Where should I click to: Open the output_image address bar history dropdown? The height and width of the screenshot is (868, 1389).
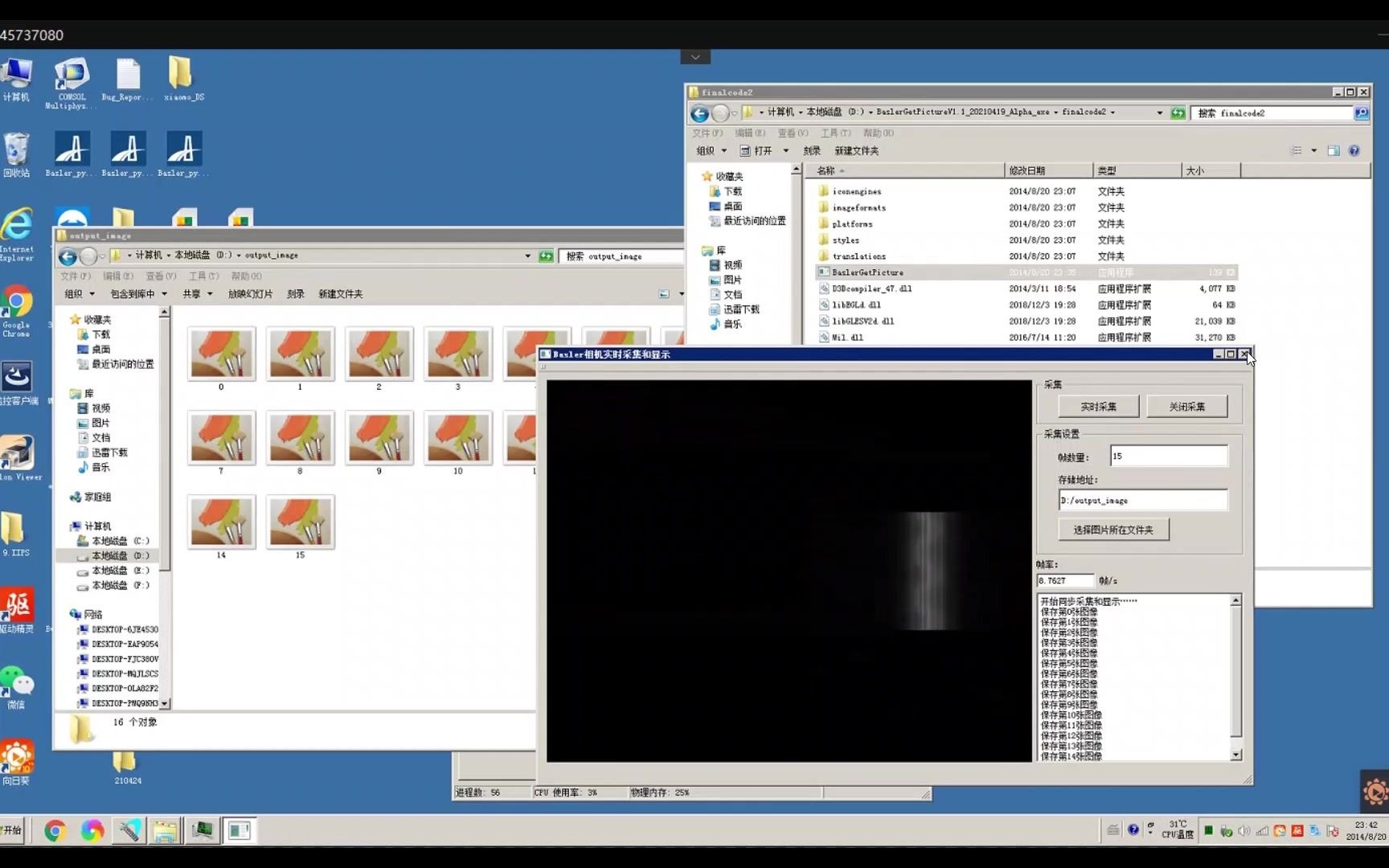pyautogui.click(x=527, y=256)
